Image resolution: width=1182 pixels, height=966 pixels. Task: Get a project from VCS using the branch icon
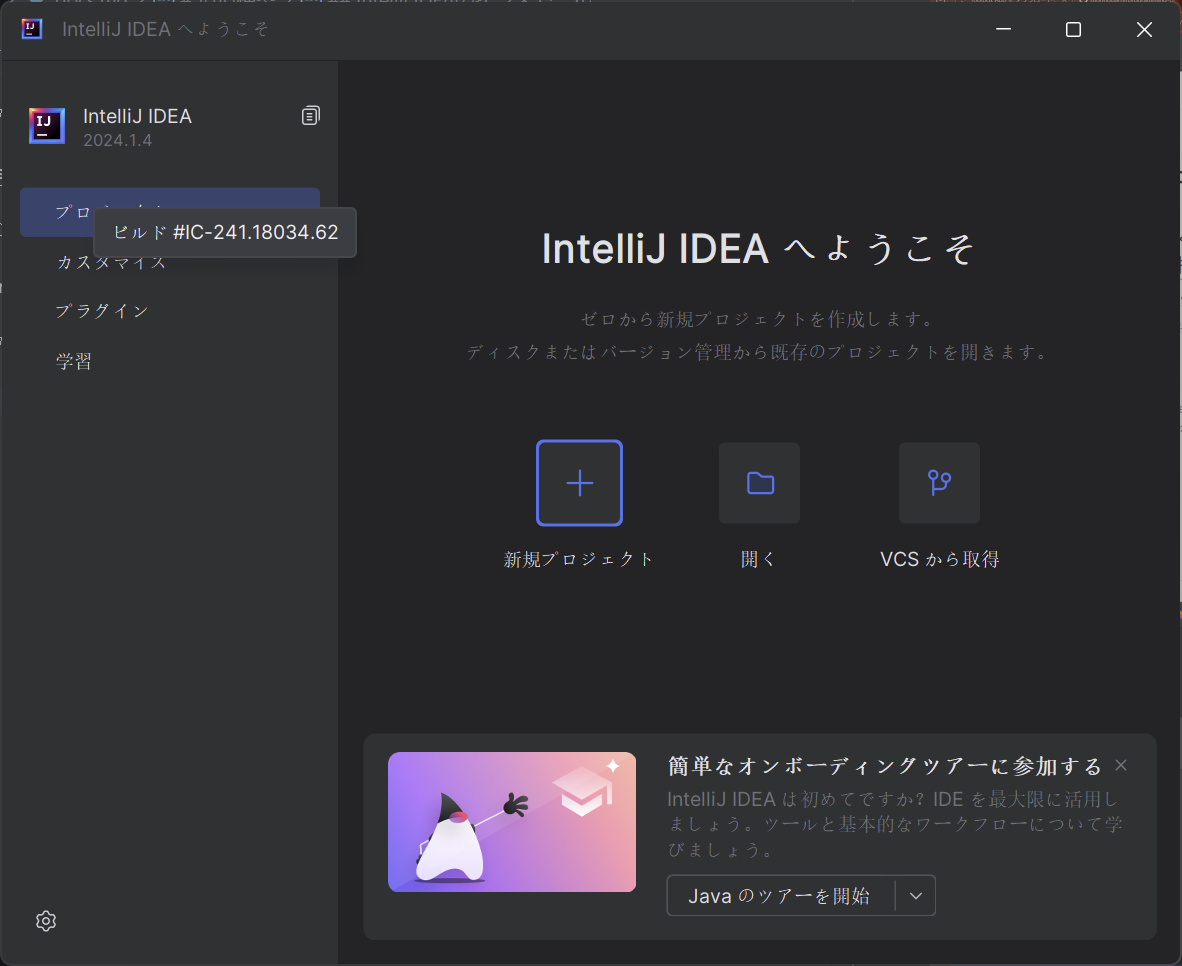[x=938, y=483]
